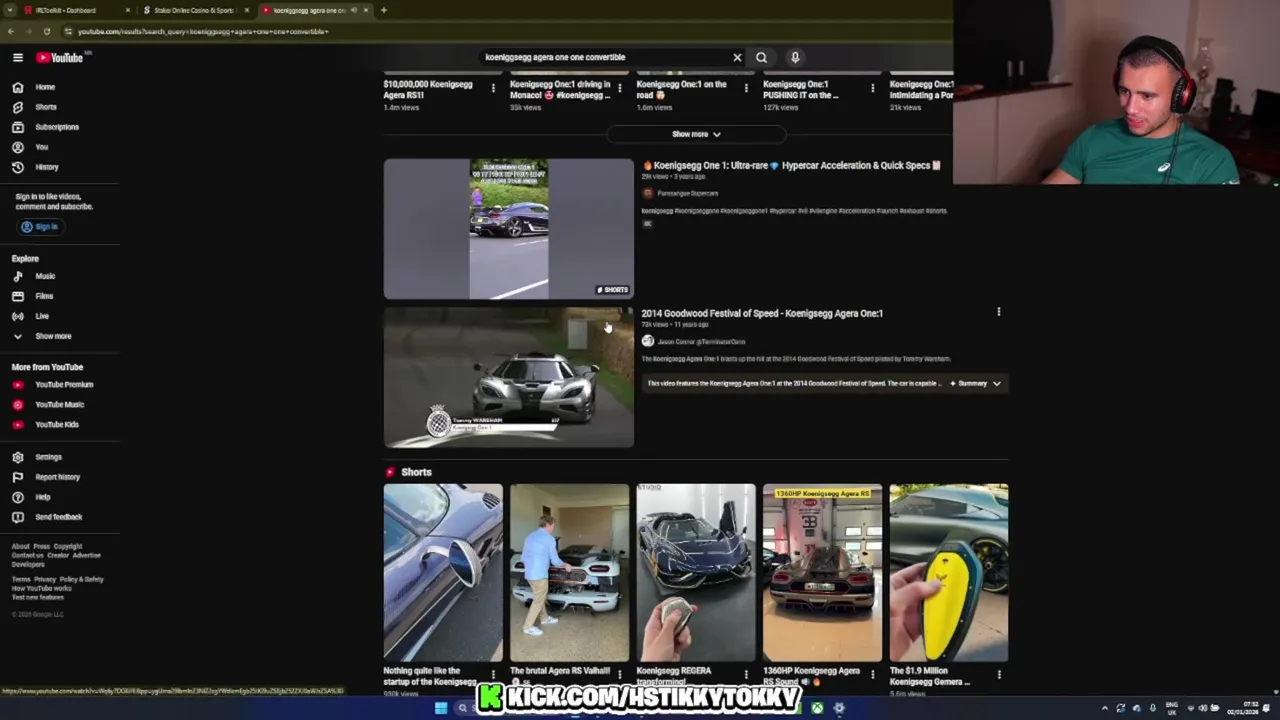Open options for 1360HP Agera RS short
Screen dimensions: 1280x720
click(872, 675)
